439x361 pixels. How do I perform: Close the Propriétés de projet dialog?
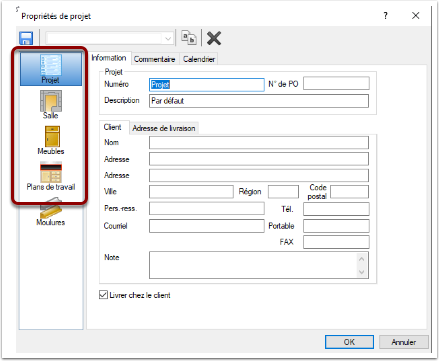[415, 15]
